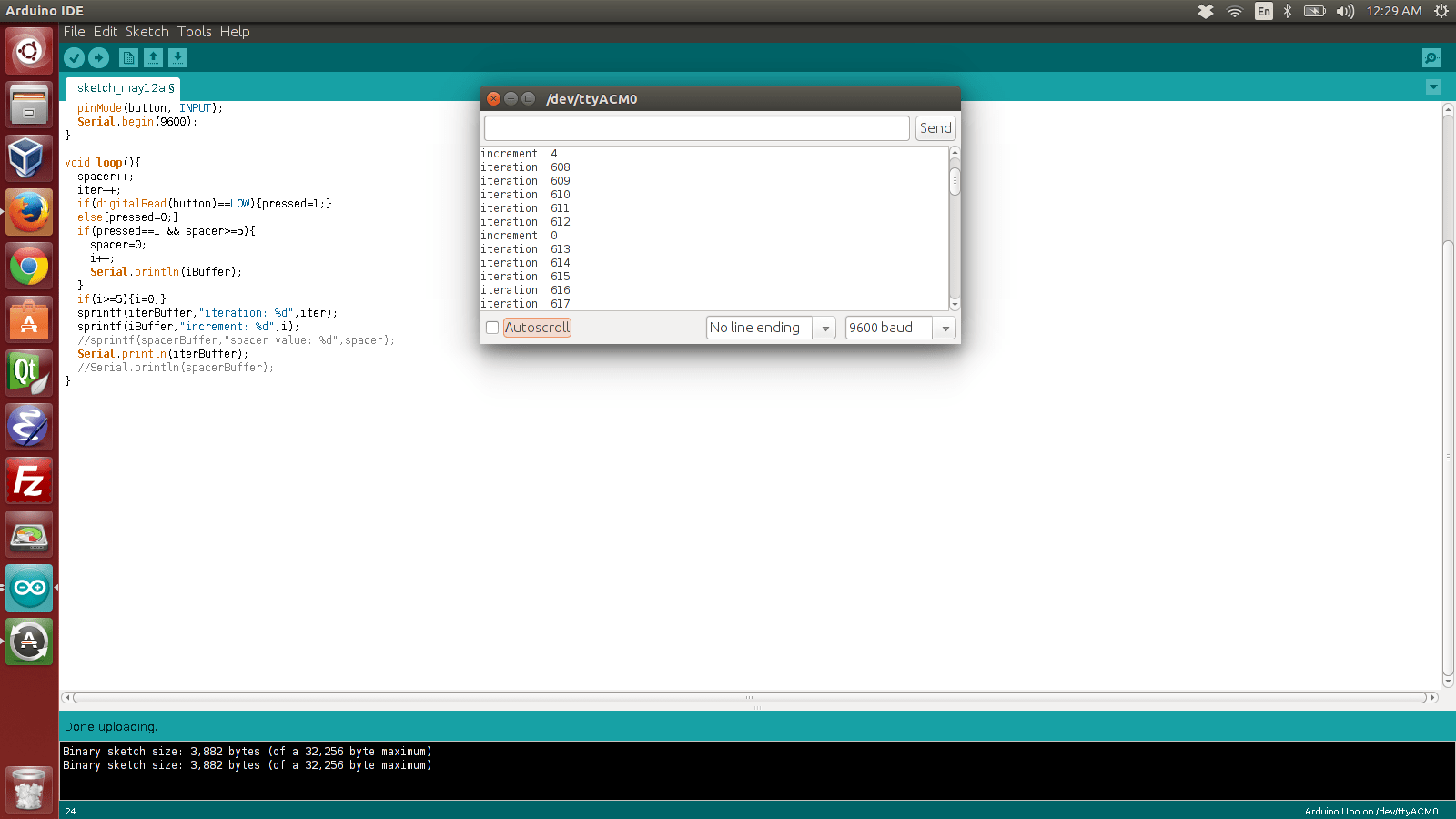Enable the Autoscroll checkbox
The image size is (1456, 819).
492,328
